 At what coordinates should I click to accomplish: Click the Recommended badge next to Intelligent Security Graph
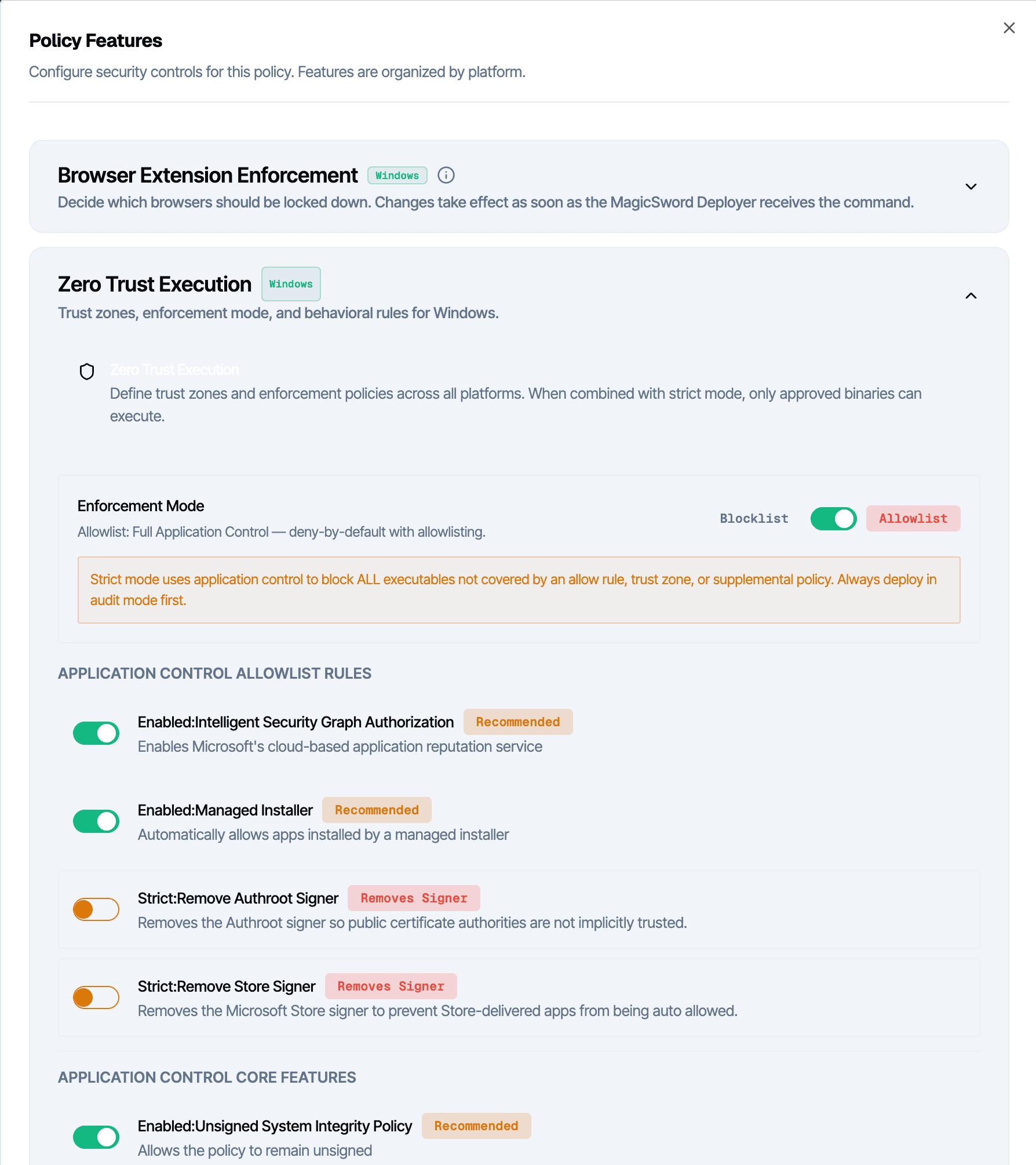(x=517, y=722)
